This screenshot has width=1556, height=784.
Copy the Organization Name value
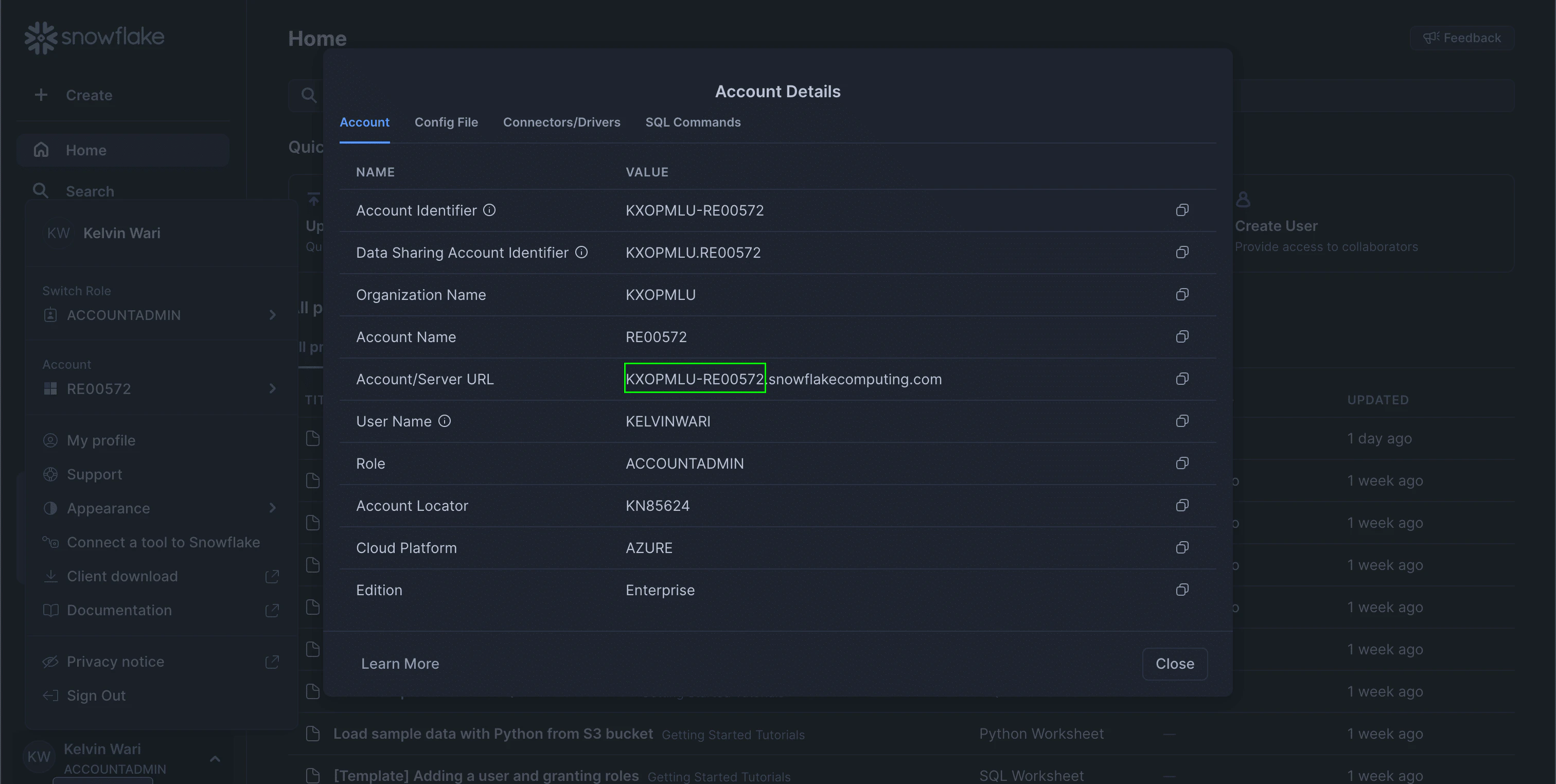click(x=1182, y=295)
